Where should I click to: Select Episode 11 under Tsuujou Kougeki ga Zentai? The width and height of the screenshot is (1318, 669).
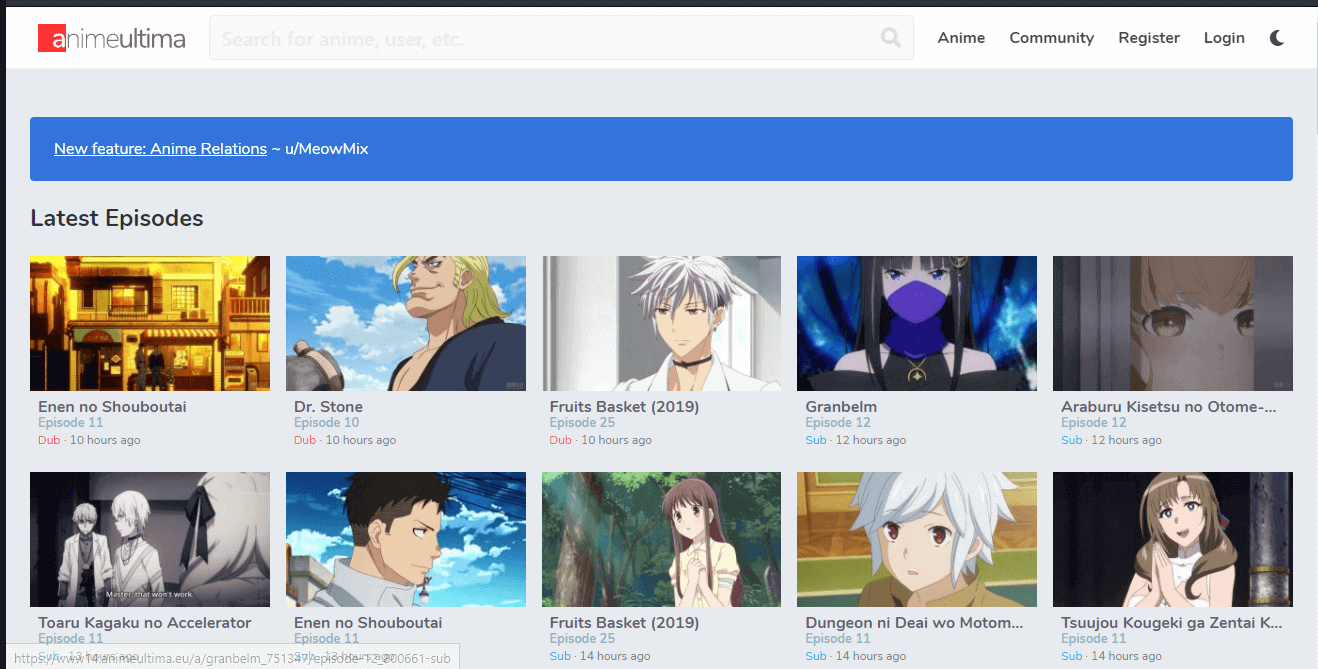pyautogui.click(x=1093, y=639)
